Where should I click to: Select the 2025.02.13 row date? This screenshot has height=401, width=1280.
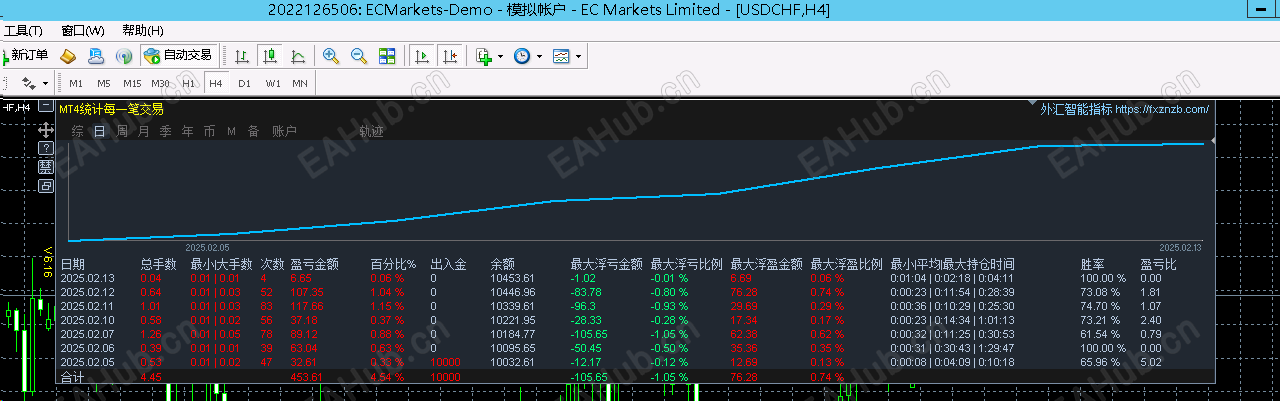coord(88,278)
